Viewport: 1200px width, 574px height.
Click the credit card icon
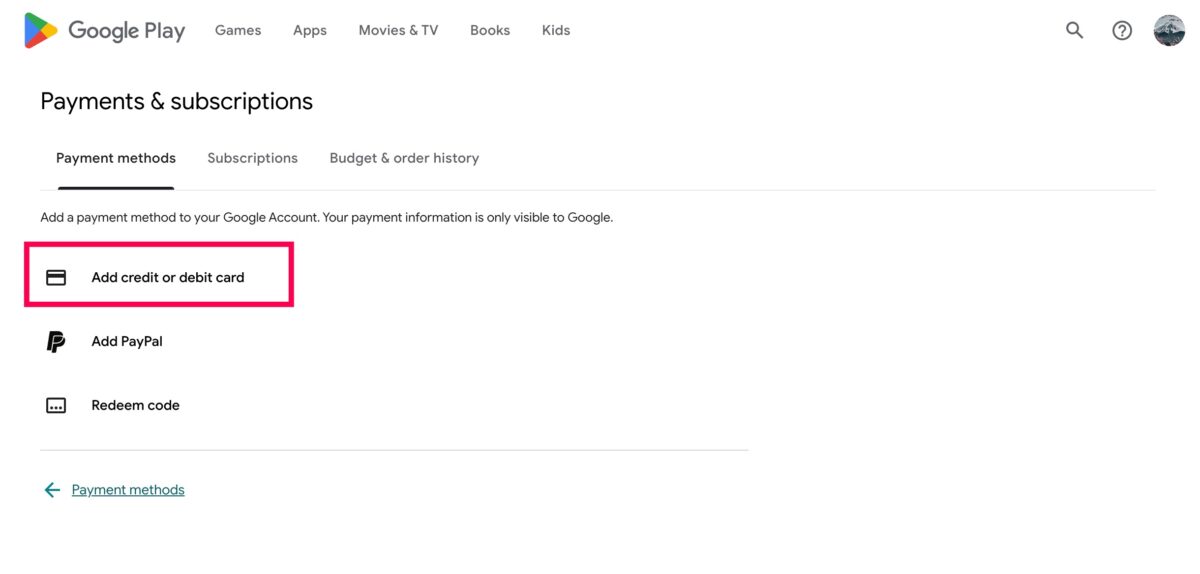click(56, 277)
